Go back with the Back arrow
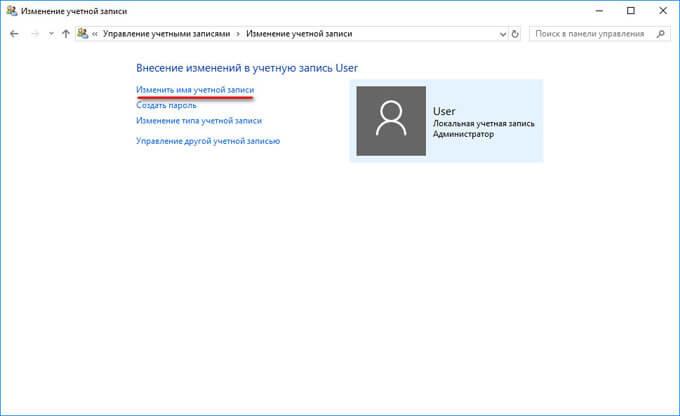The width and height of the screenshot is (680, 416). [x=14, y=34]
